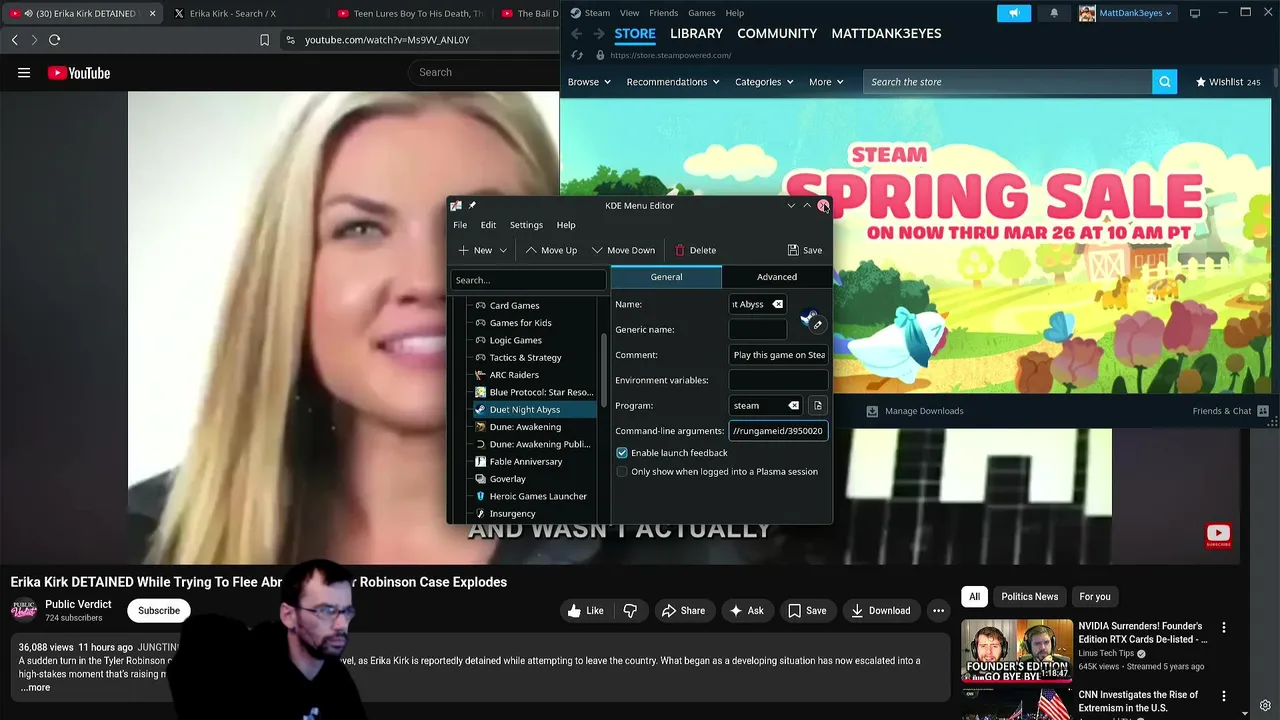Select Fable Anniversary in the tree
The height and width of the screenshot is (720, 1280).
(525, 462)
